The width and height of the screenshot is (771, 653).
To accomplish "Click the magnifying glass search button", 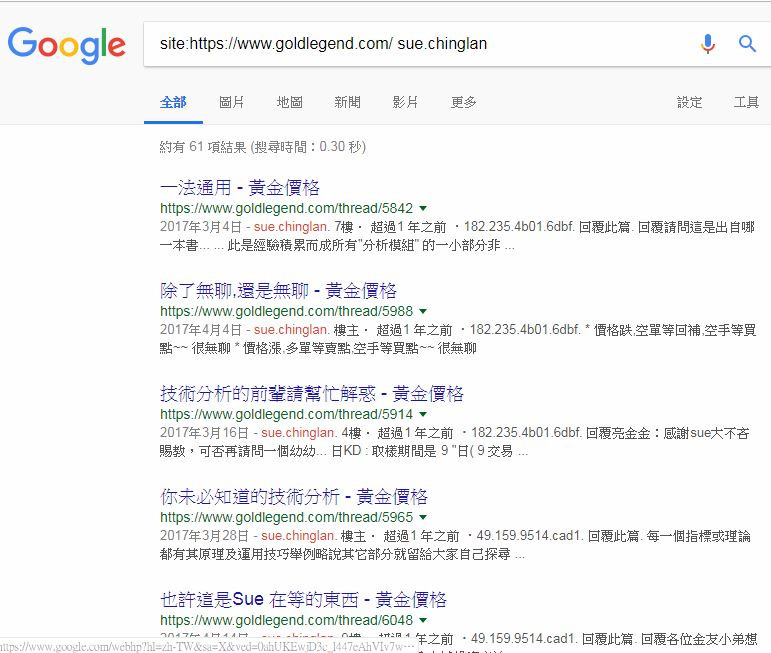I will (x=747, y=44).
